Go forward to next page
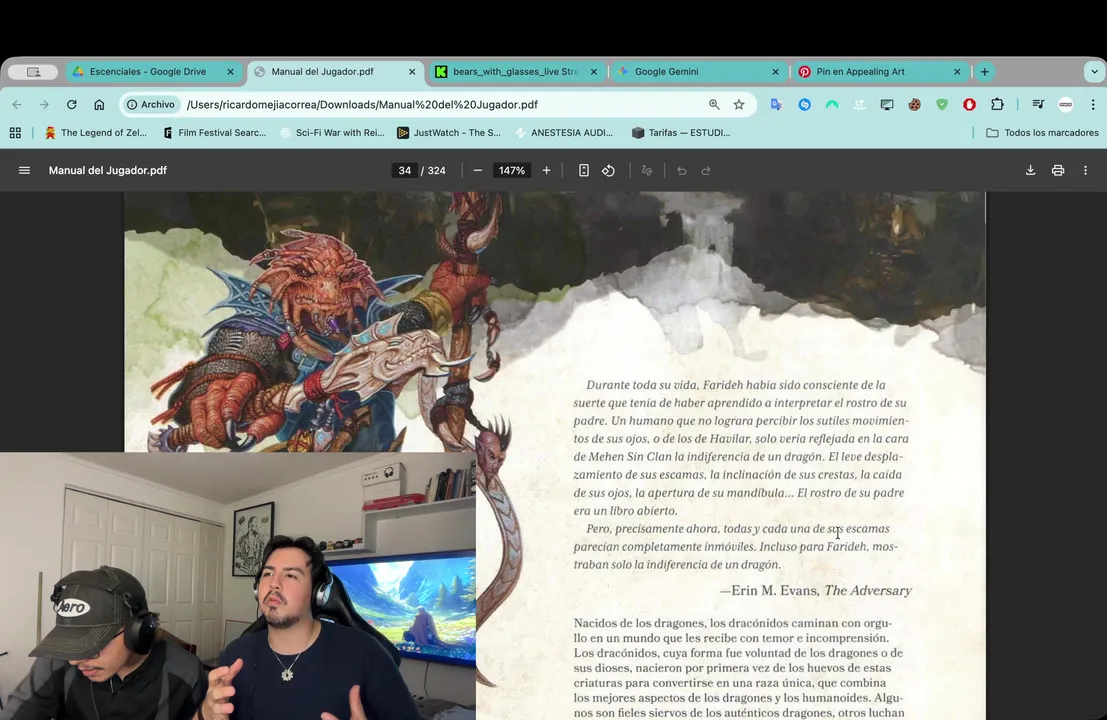This screenshot has width=1107, height=720. tap(44, 104)
